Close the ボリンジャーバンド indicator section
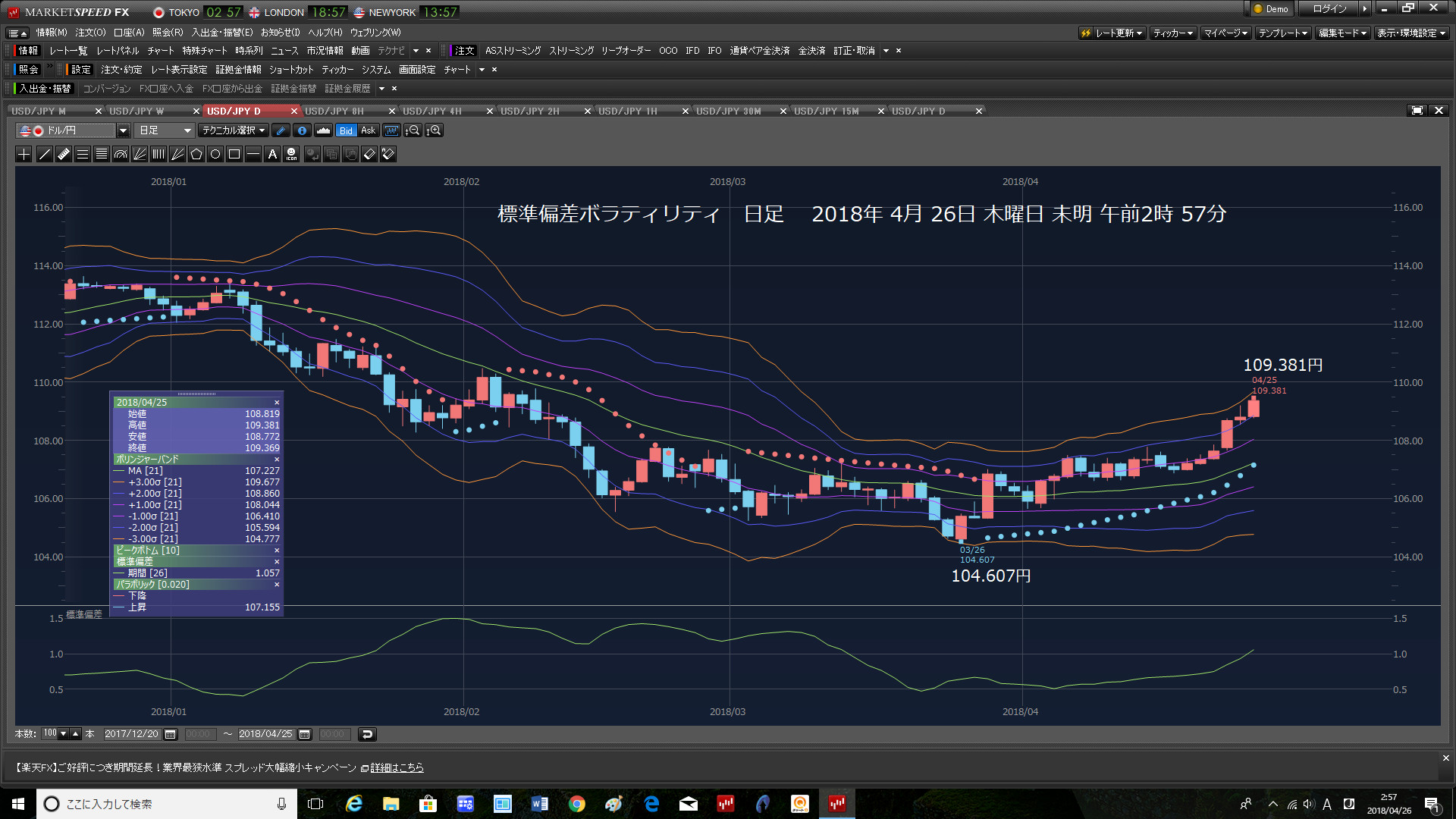1456x819 pixels. click(x=277, y=460)
